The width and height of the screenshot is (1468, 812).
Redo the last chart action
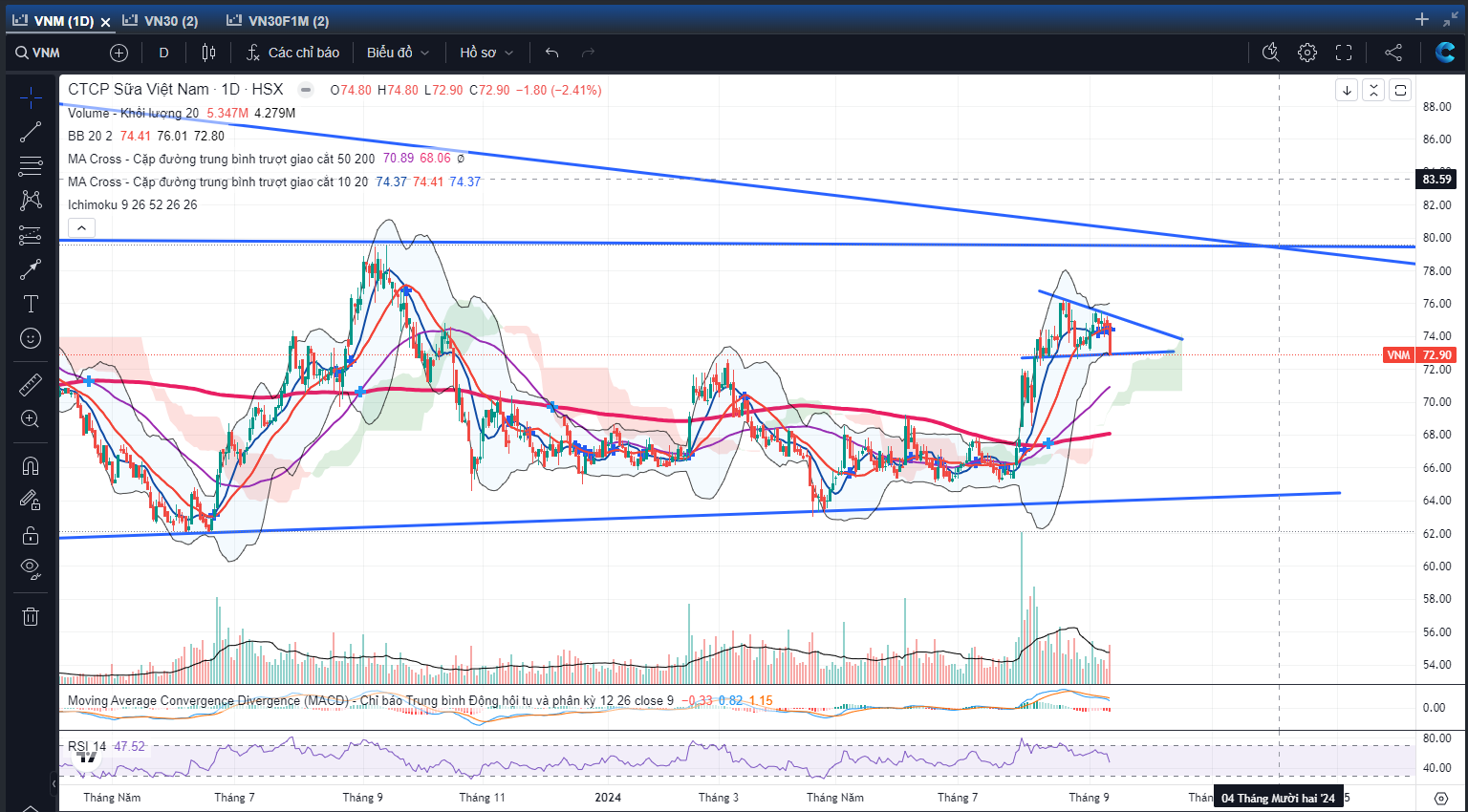(588, 53)
